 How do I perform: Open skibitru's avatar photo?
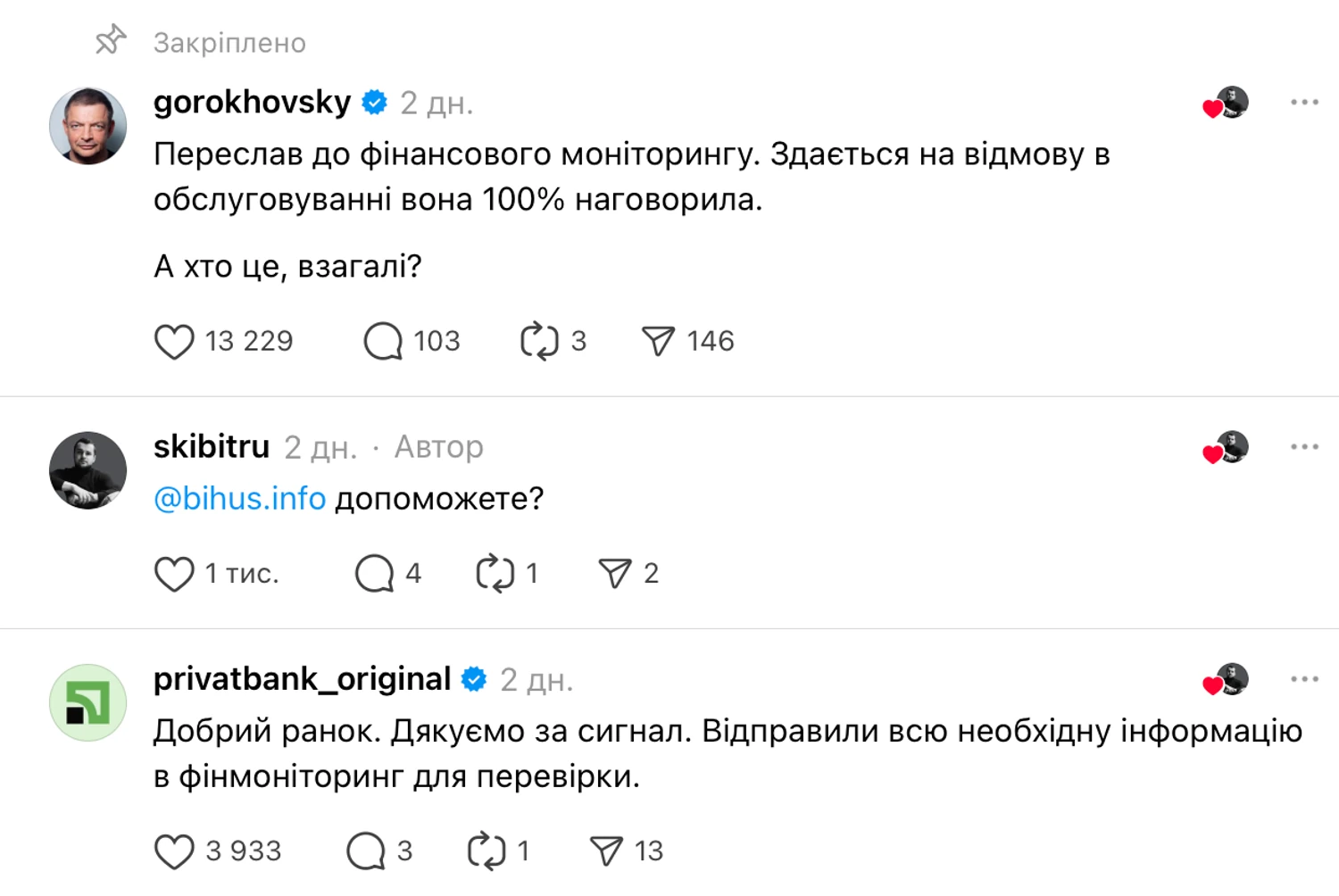[x=87, y=470]
